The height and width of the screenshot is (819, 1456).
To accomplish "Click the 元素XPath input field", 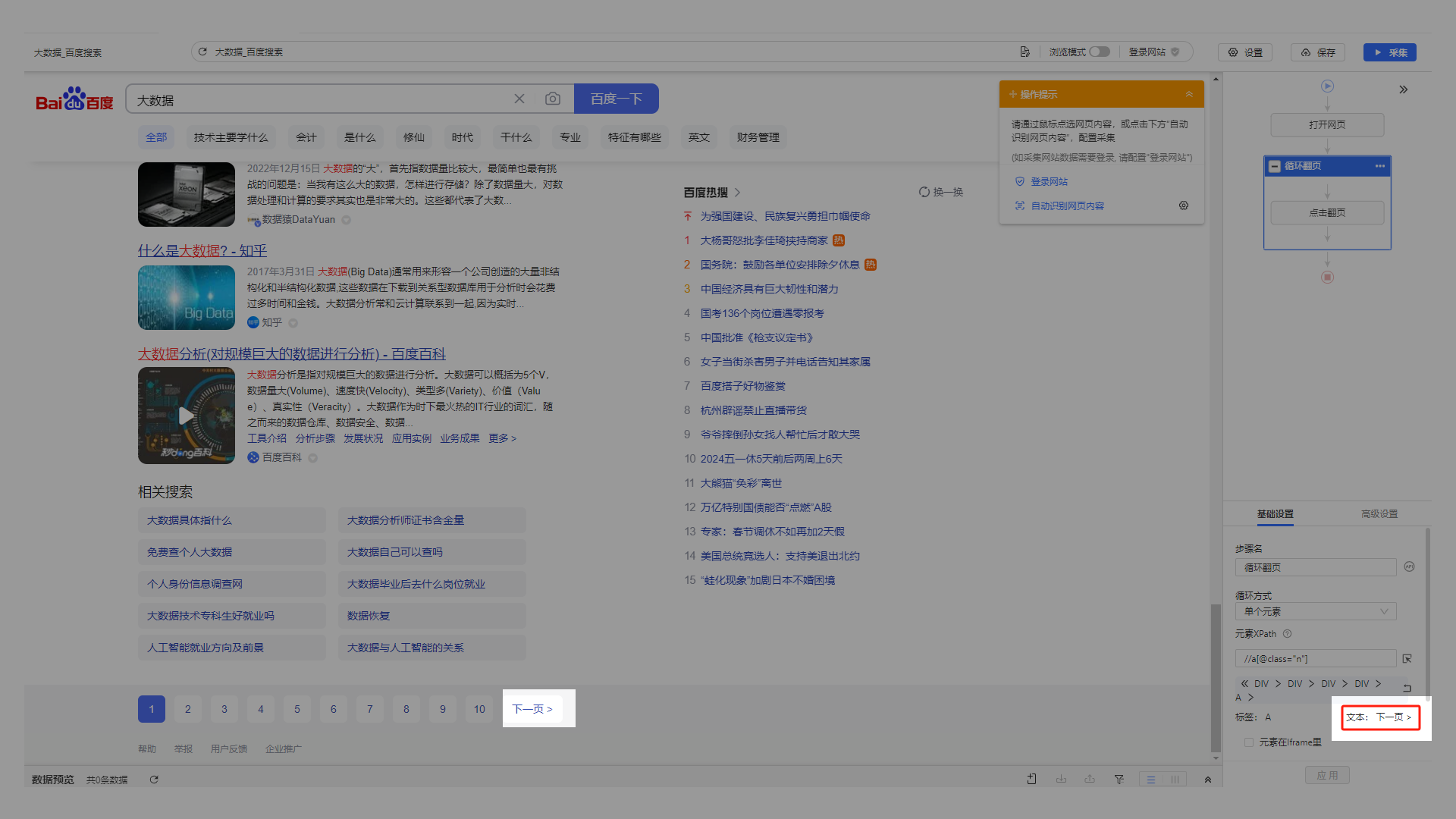I will pyautogui.click(x=1316, y=658).
